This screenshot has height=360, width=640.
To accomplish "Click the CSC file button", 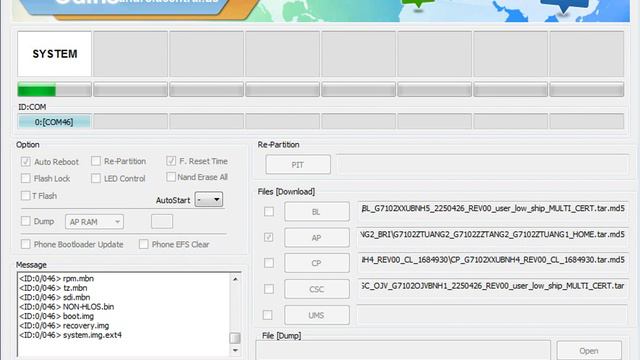I will coord(317,289).
